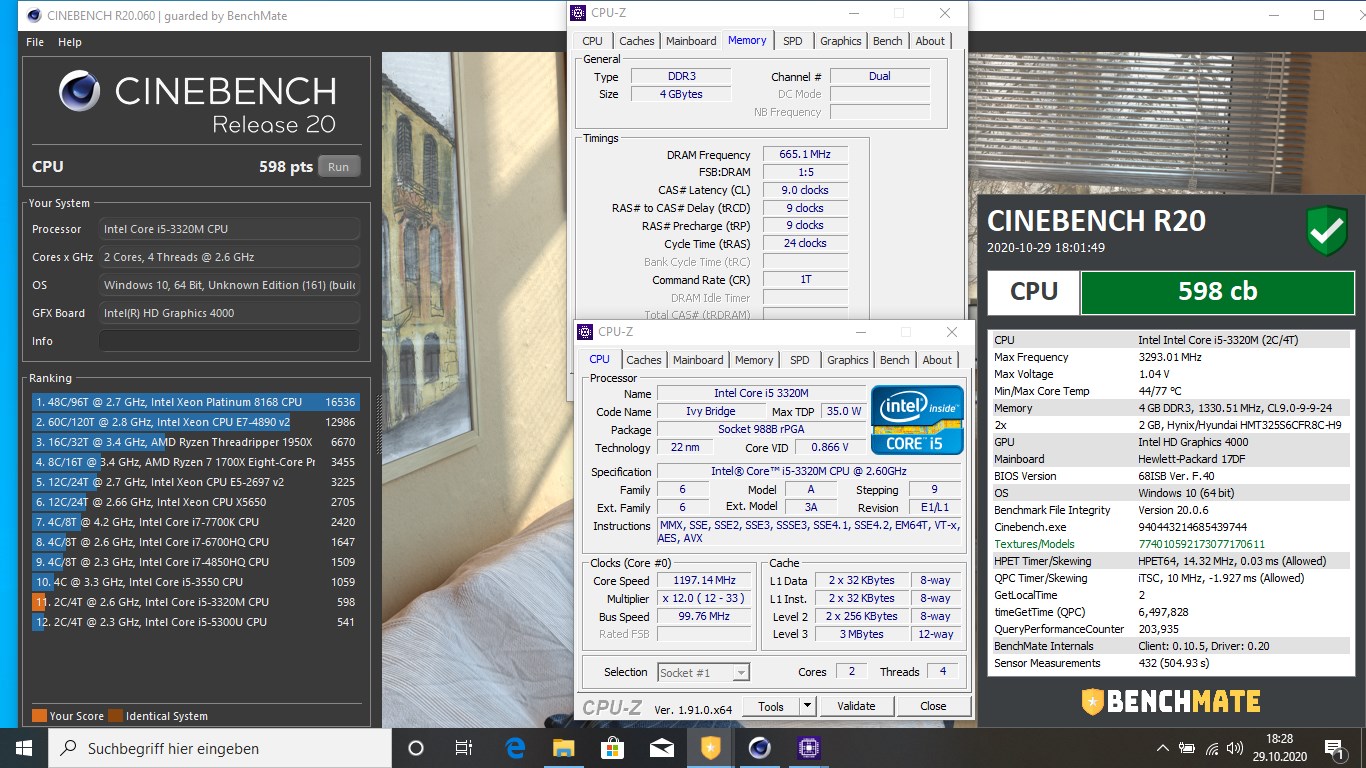
Task: Switch to Cinebench sphere icon on taskbar
Action: coord(759,748)
